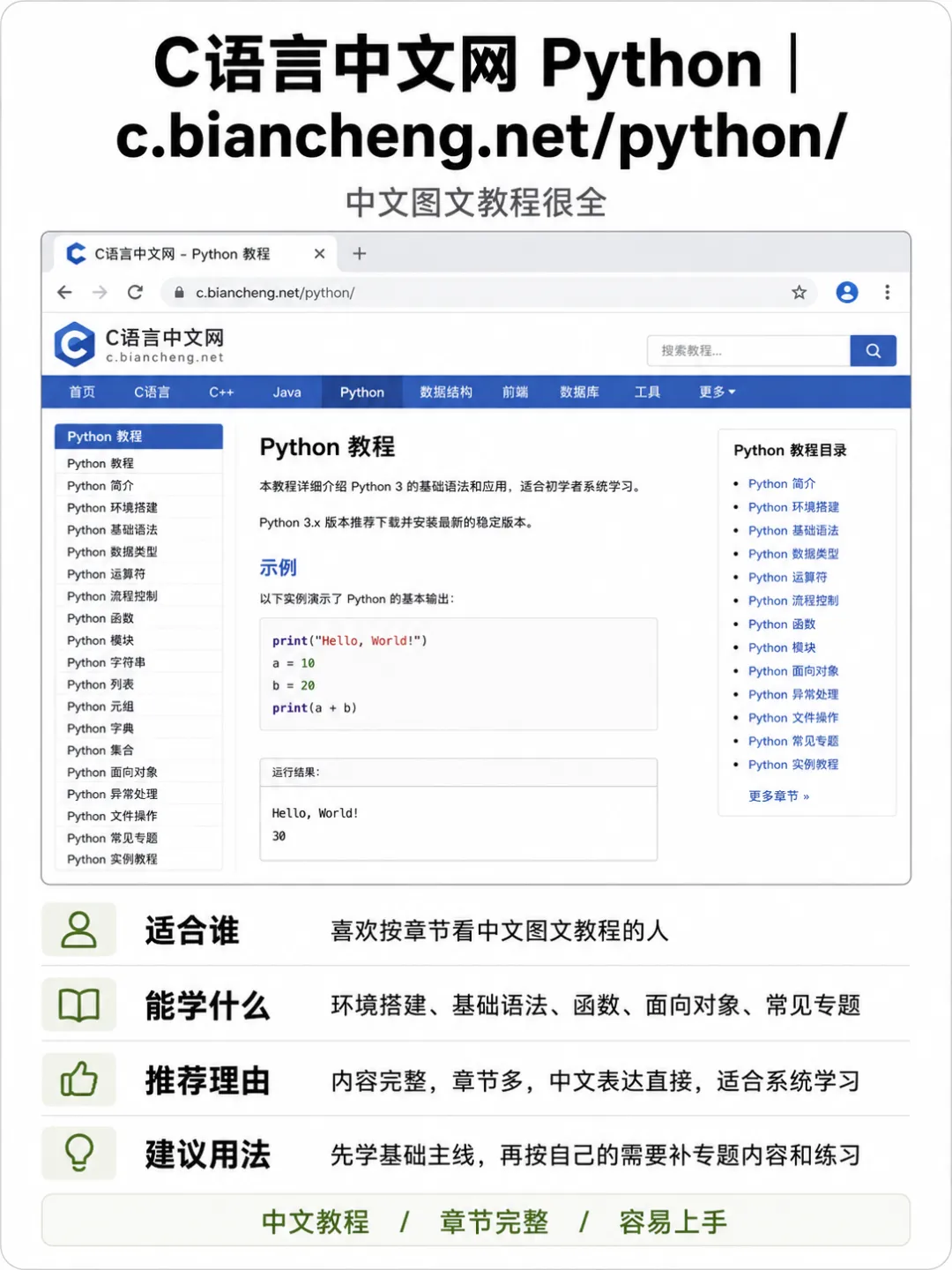The height and width of the screenshot is (1270, 952).
Task: Reload the page with refresh icon
Action: click(x=135, y=292)
